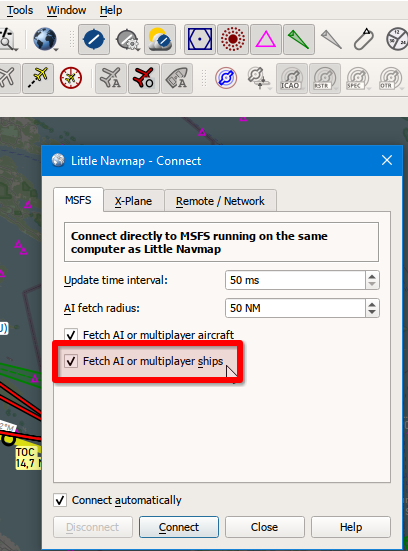The height and width of the screenshot is (551, 408).
Task: Click the Close button
Action: [x=265, y=527]
